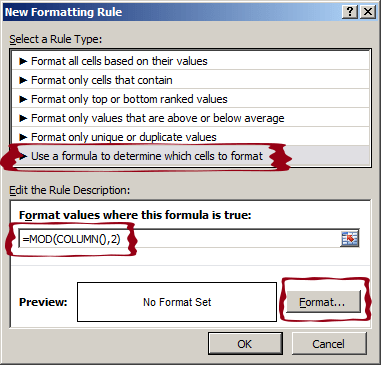The image size is (381, 365).
Task: Open the Format... button options
Action: (x=323, y=302)
